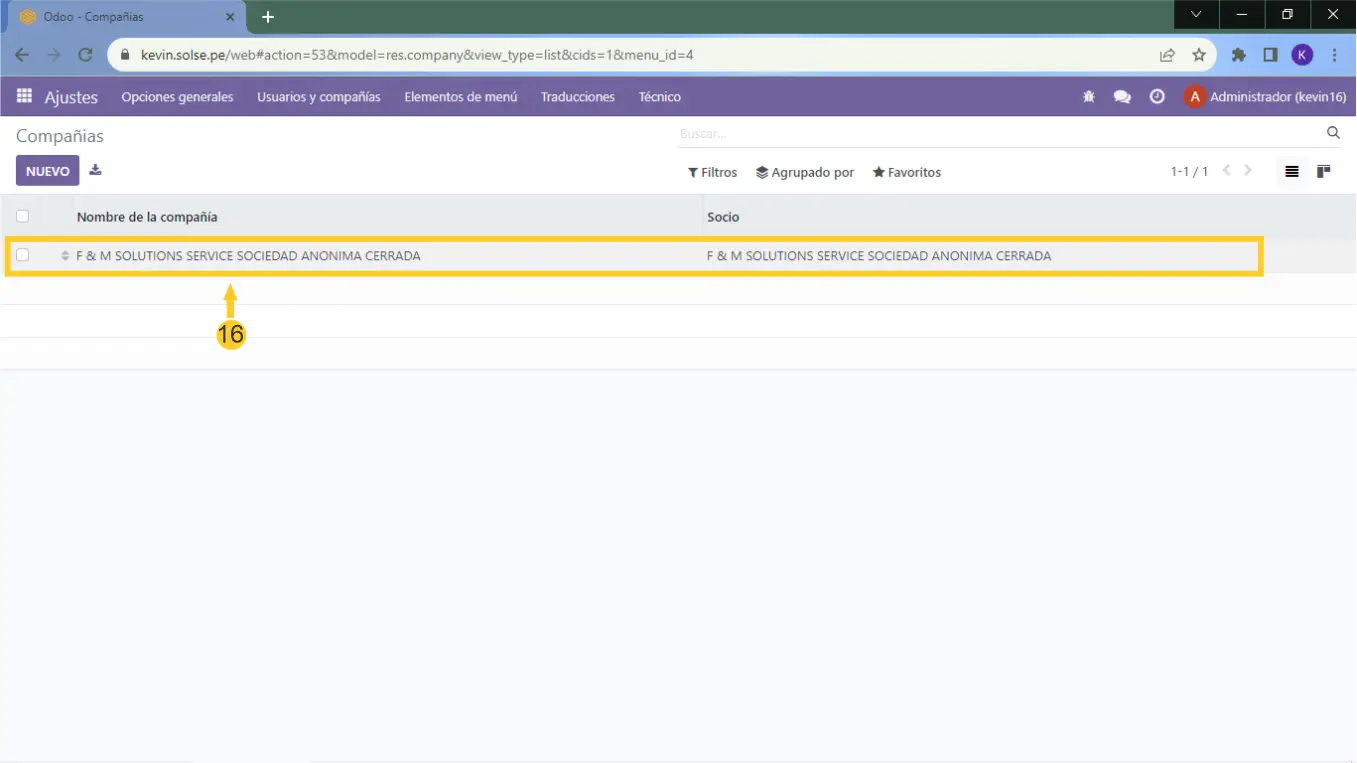The width and height of the screenshot is (1357, 763).
Task: Open the Administrador (kevin16) user menu
Action: tap(1265, 97)
